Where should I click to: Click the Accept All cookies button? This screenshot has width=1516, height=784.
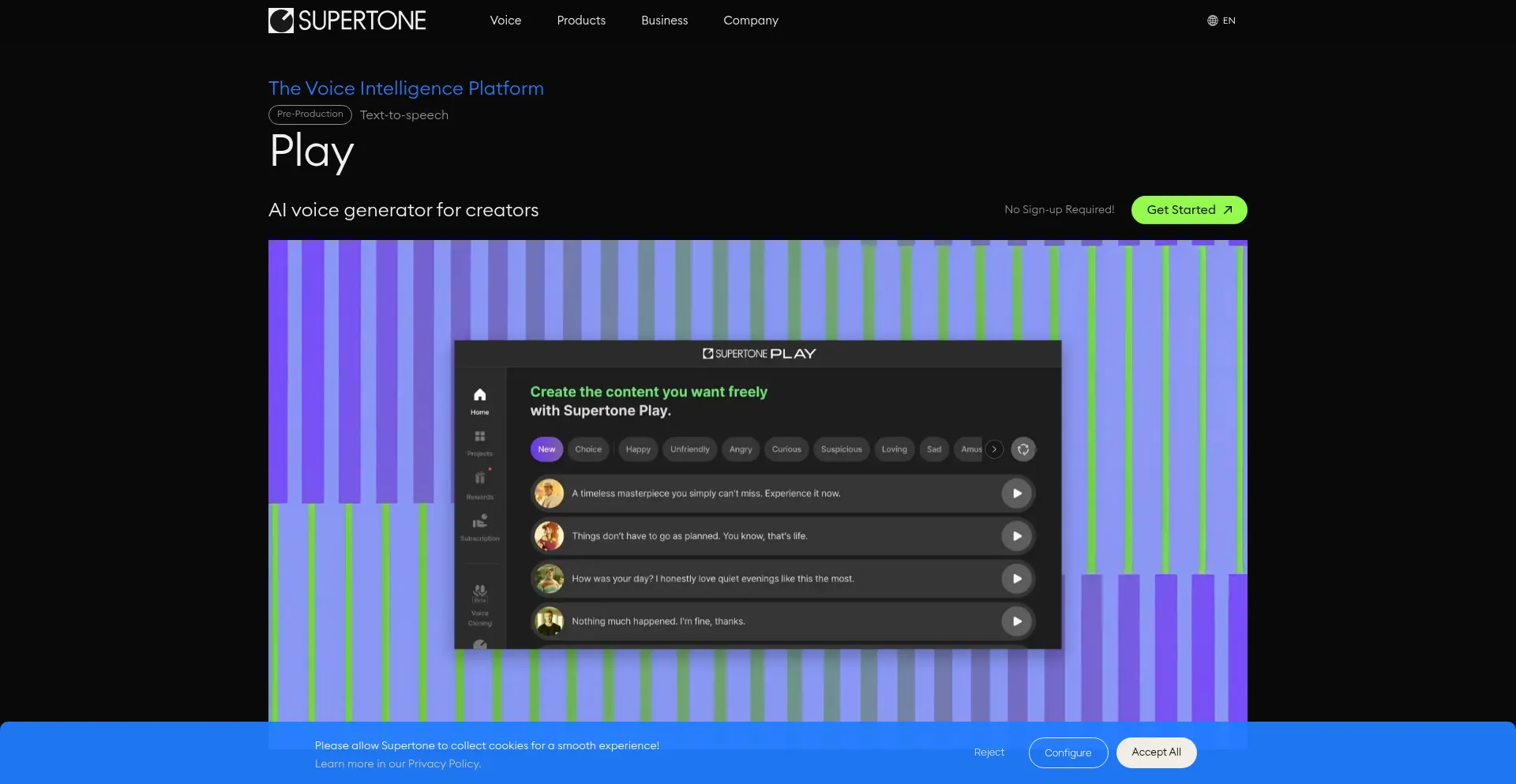1156,752
